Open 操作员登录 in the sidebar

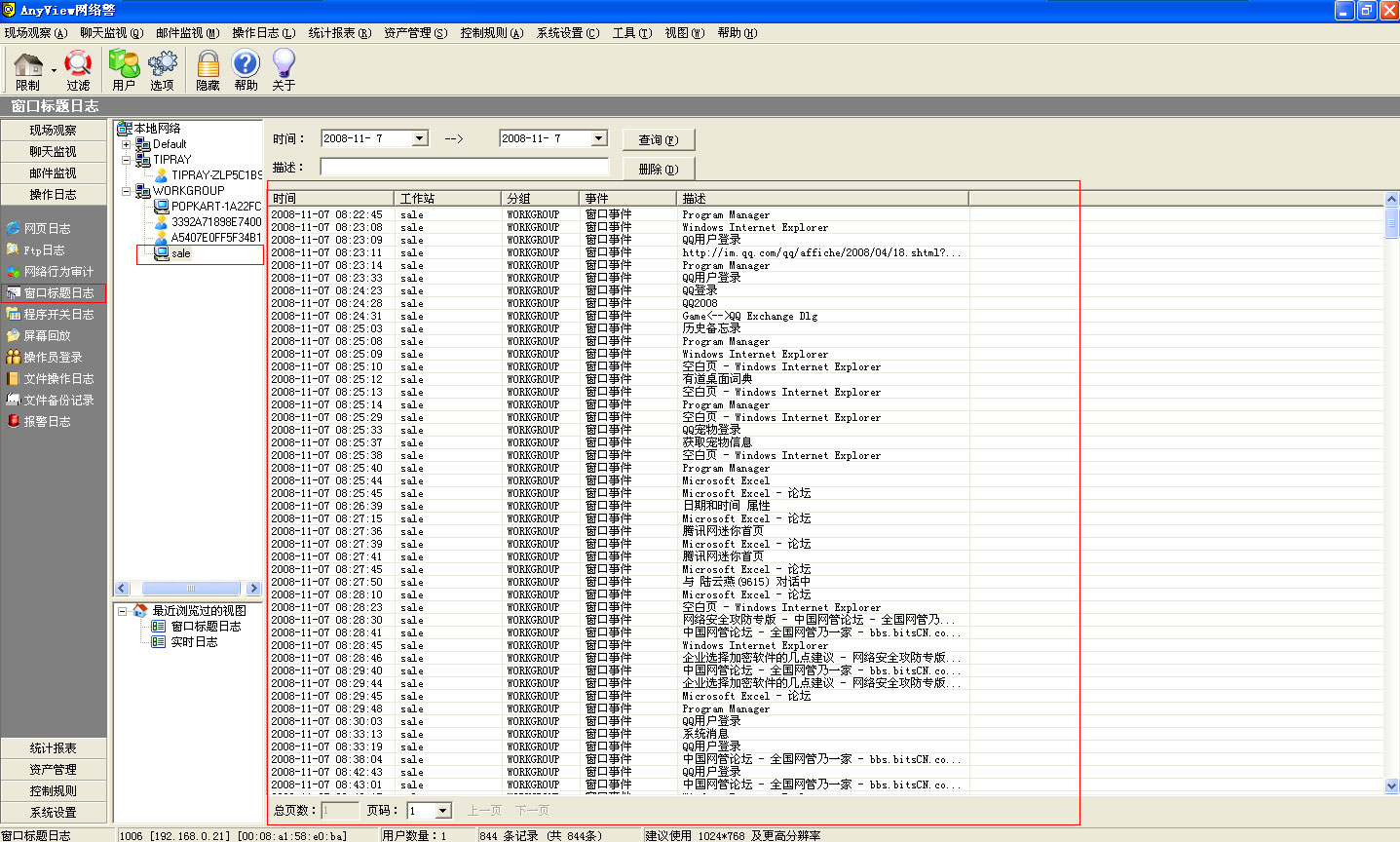45,358
